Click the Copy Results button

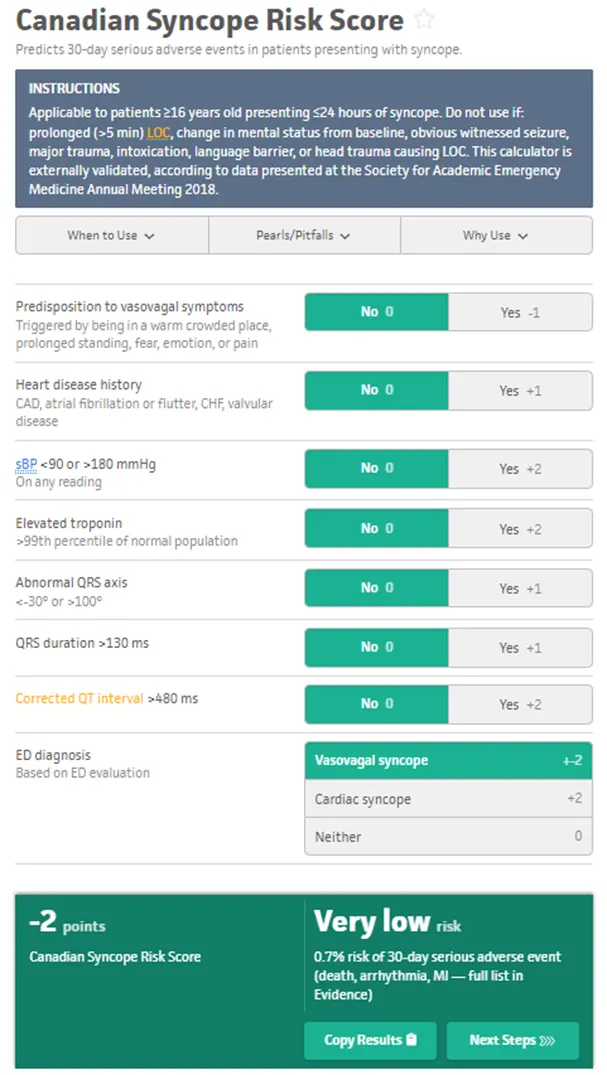pos(370,1040)
